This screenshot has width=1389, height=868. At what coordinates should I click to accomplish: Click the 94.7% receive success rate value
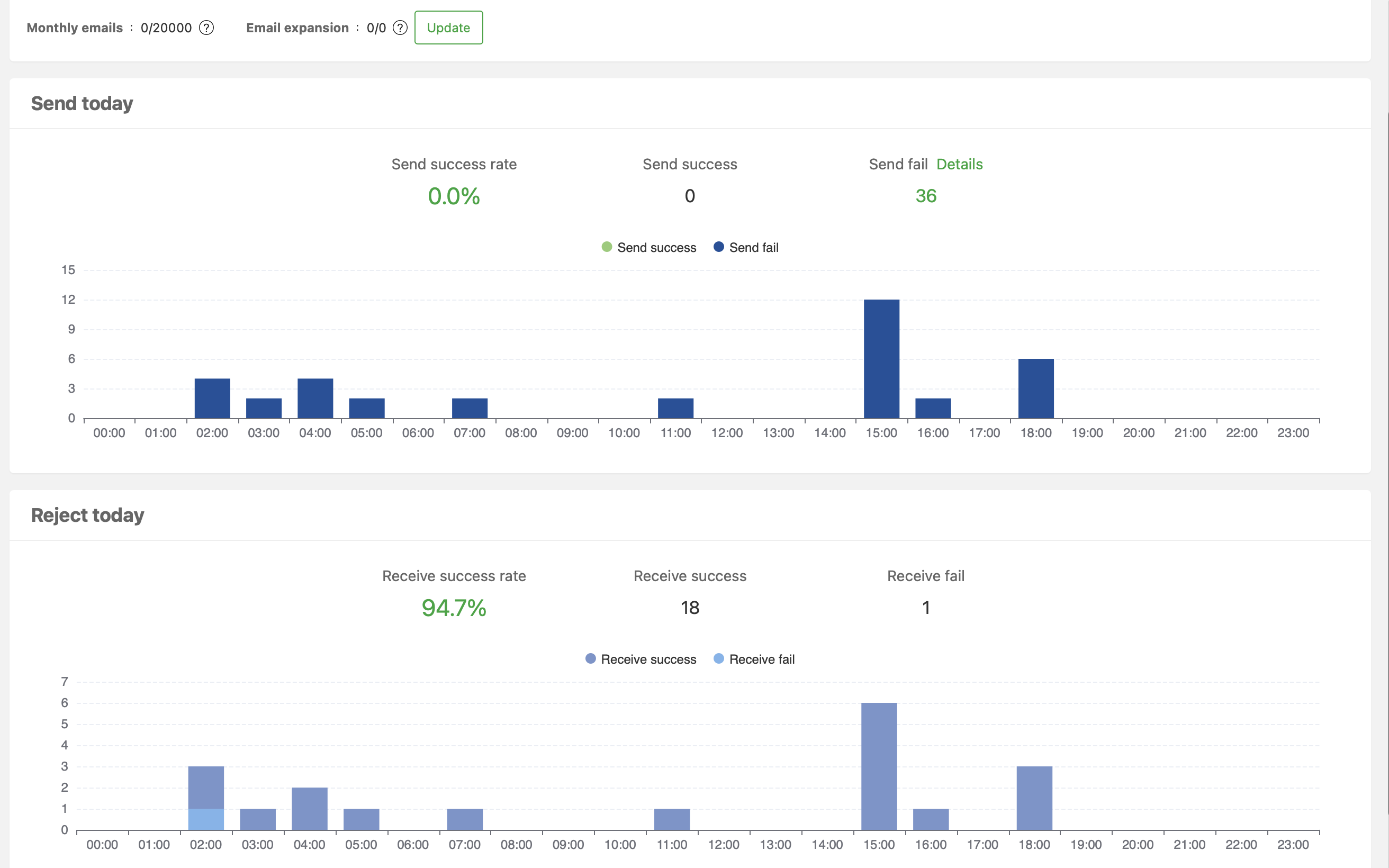pos(454,608)
